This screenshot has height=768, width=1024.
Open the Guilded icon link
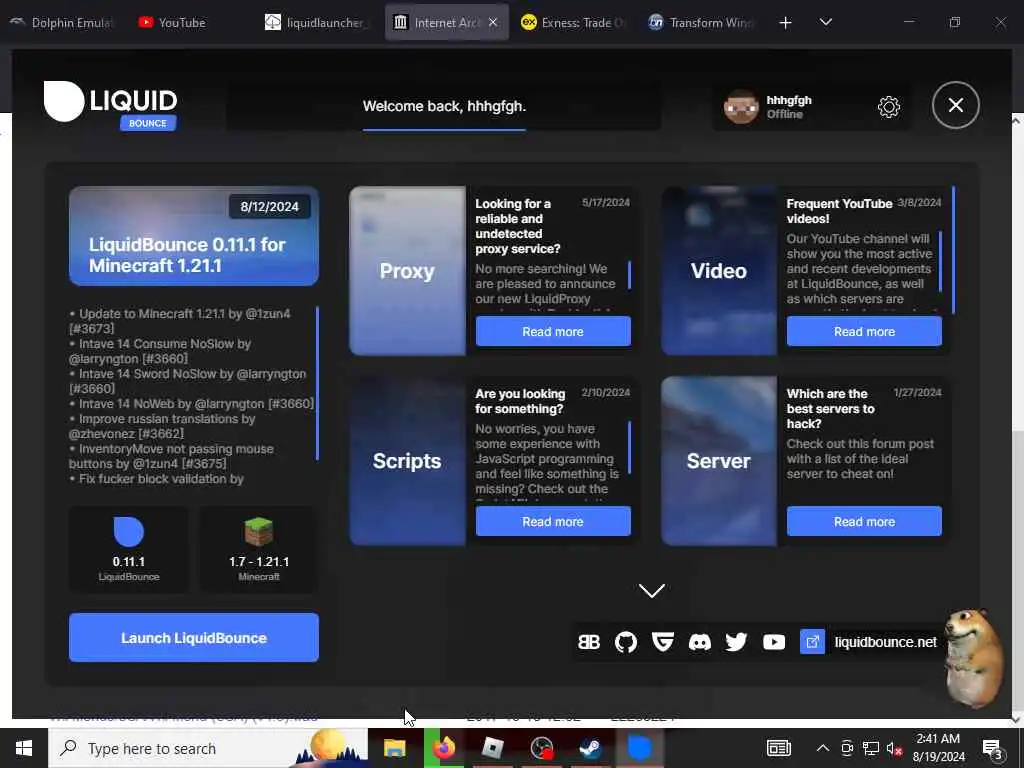tap(663, 642)
